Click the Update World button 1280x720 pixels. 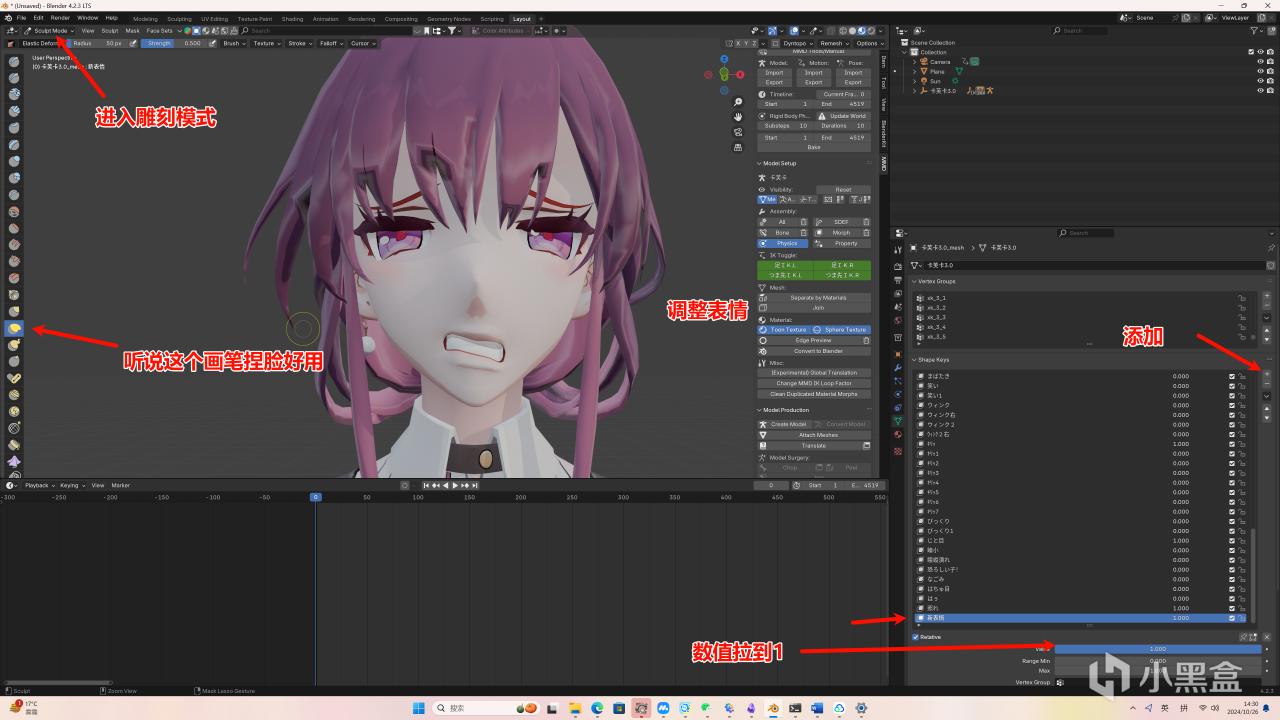coord(844,116)
